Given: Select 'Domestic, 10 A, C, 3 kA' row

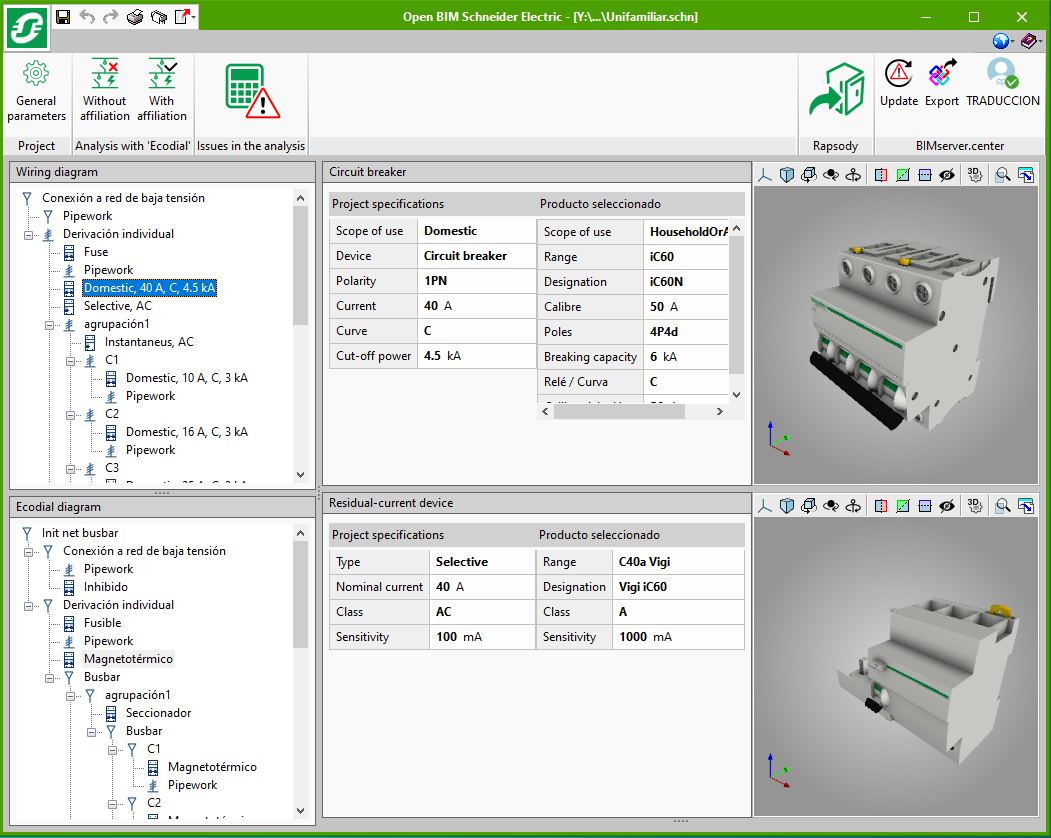Looking at the screenshot, I should [187, 378].
